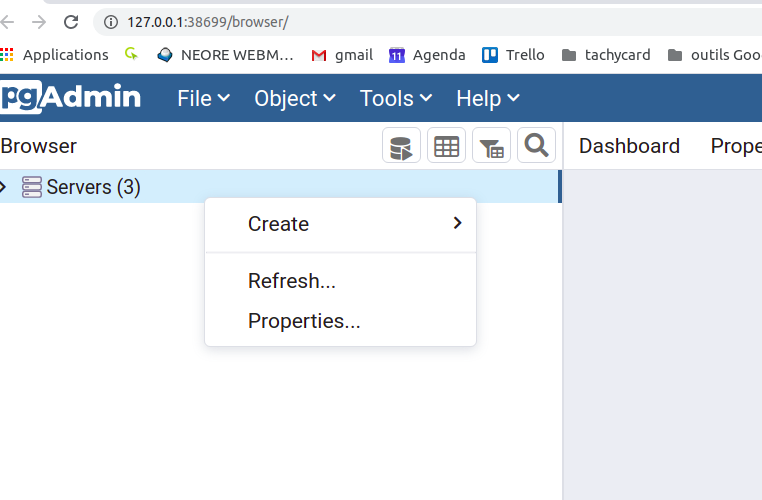
Task: Click the site info icon in address bar
Action: pyautogui.click(x=111, y=22)
